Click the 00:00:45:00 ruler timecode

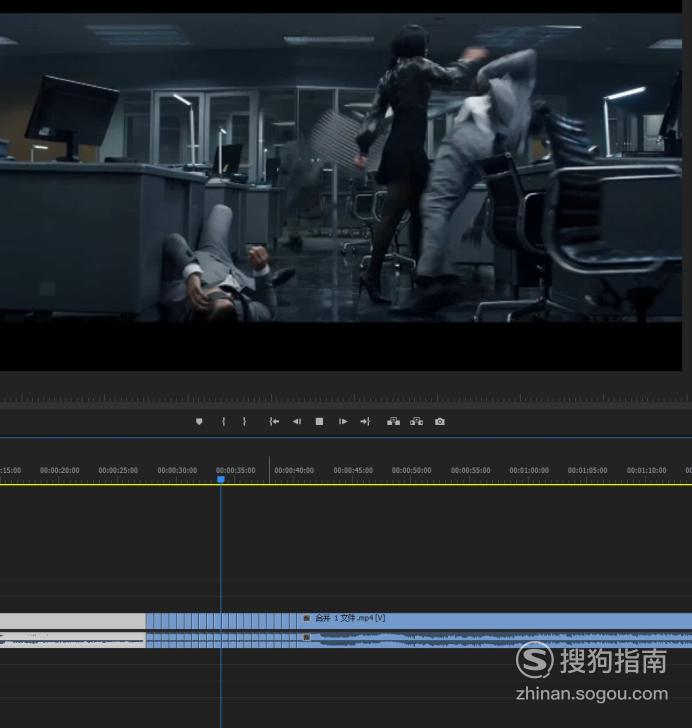point(353,470)
